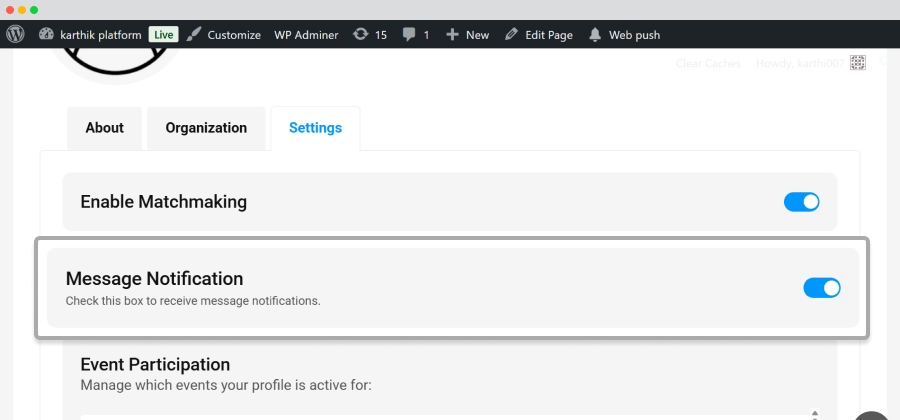Image resolution: width=900 pixels, height=420 pixels.
Task: Click the New plus icon
Action: point(452,34)
